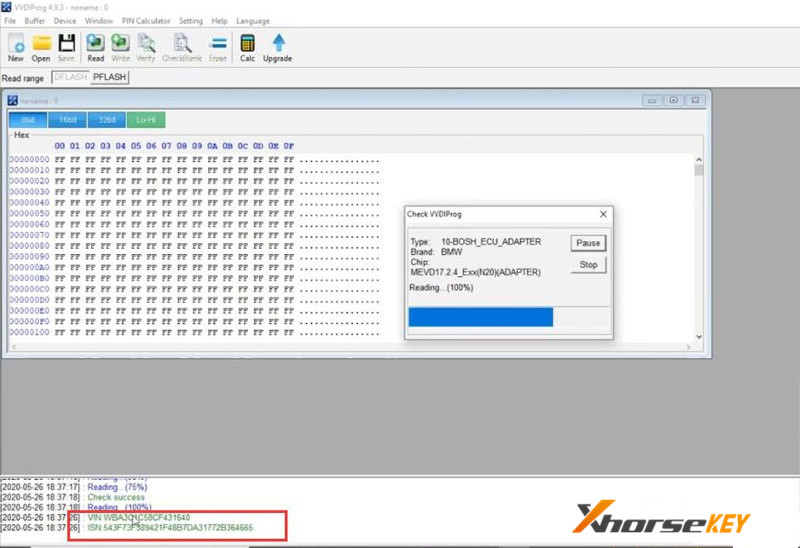Close the Check VVDIProg dialog
Screen dimensions: 800x548
coord(603,214)
